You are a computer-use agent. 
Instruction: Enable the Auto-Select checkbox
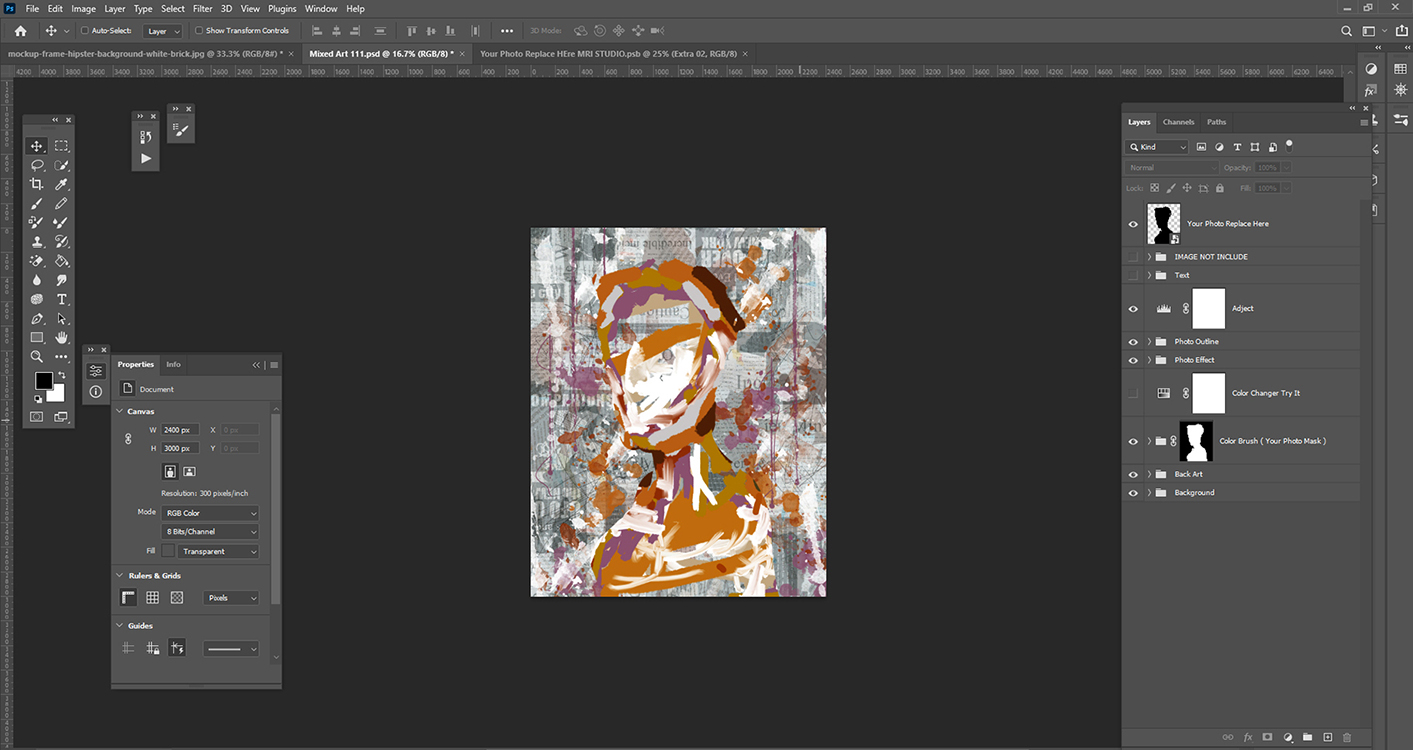84,31
